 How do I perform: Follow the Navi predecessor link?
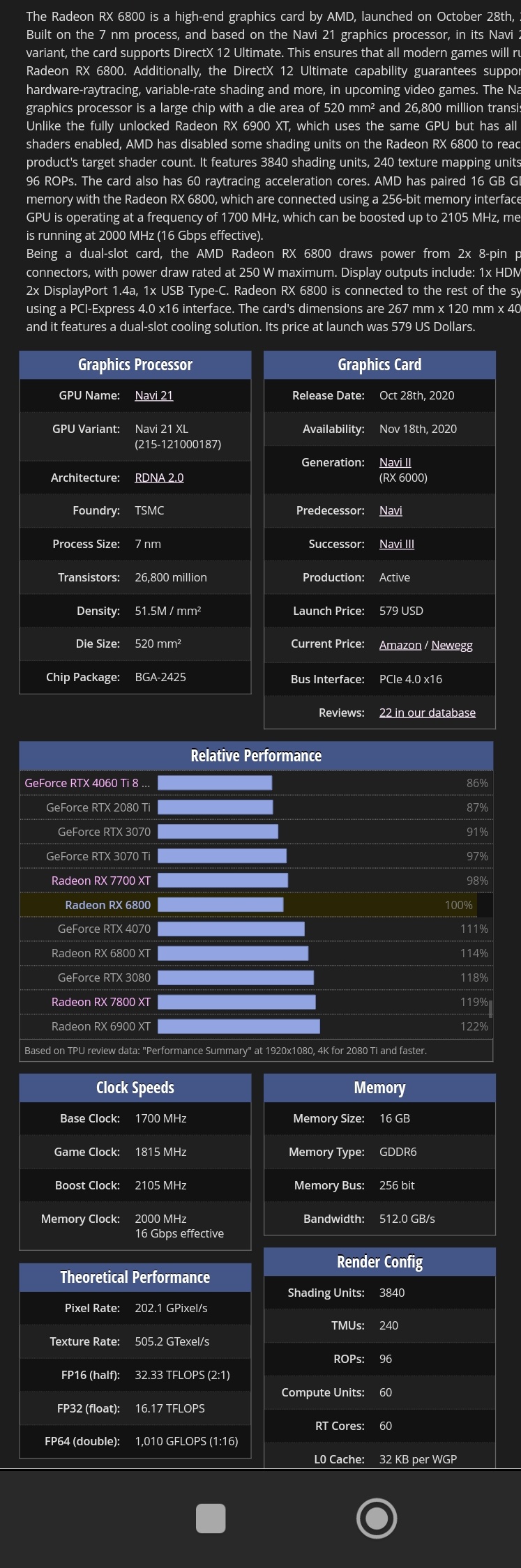pyautogui.click(x=391, y=510)
